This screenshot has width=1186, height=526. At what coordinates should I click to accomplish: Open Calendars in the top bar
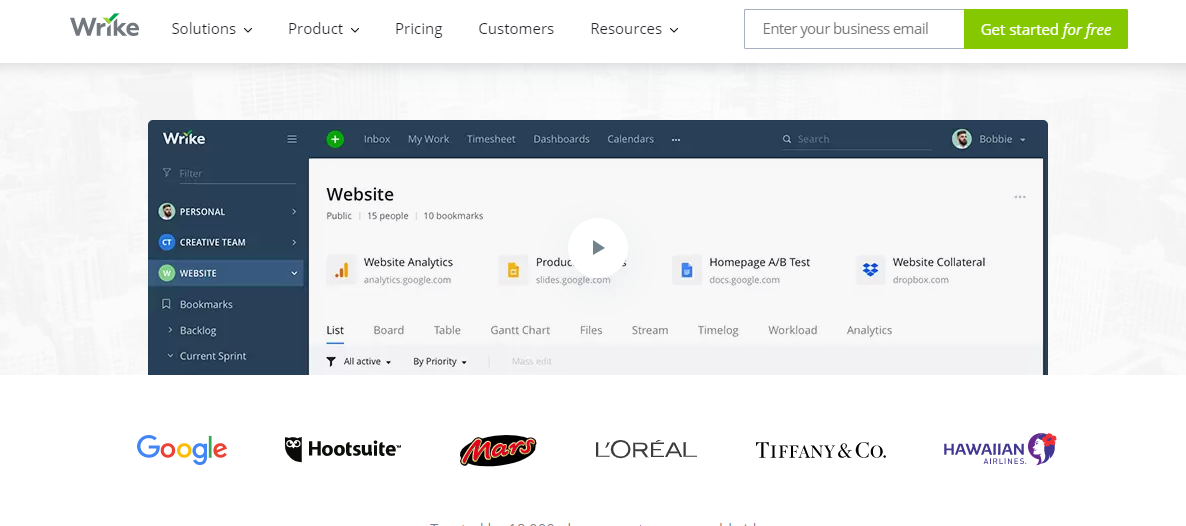click(631, 139)
